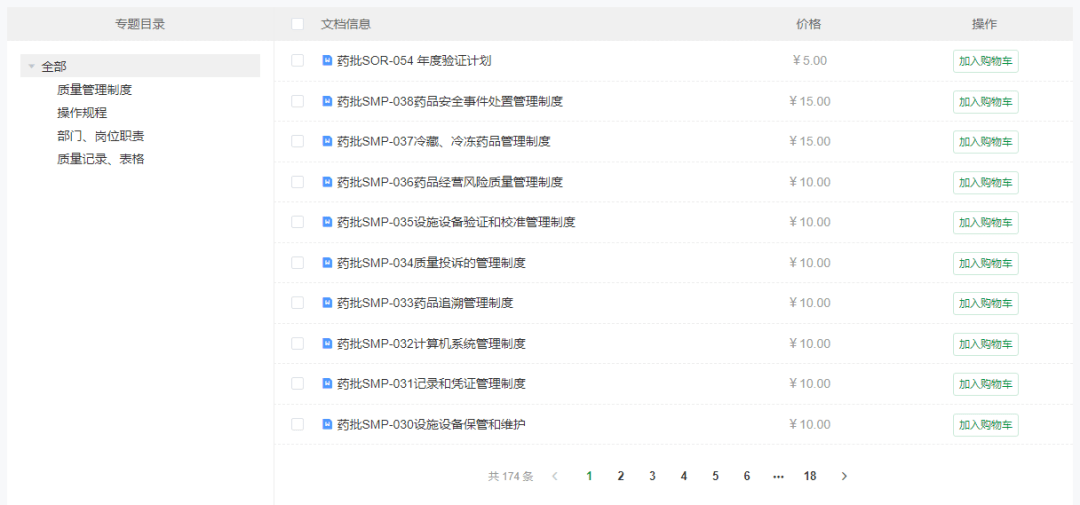Add 药批SMP-032 to shopping cart
The image size is (1080, 505).
tap(986, 344)
